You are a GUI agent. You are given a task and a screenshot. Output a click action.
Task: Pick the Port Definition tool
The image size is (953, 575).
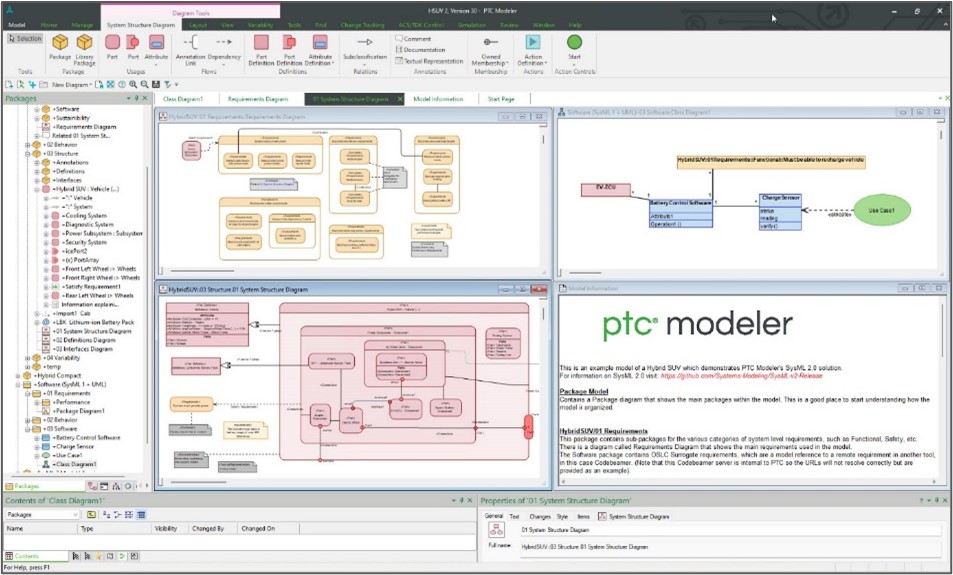tap(291, 46)
